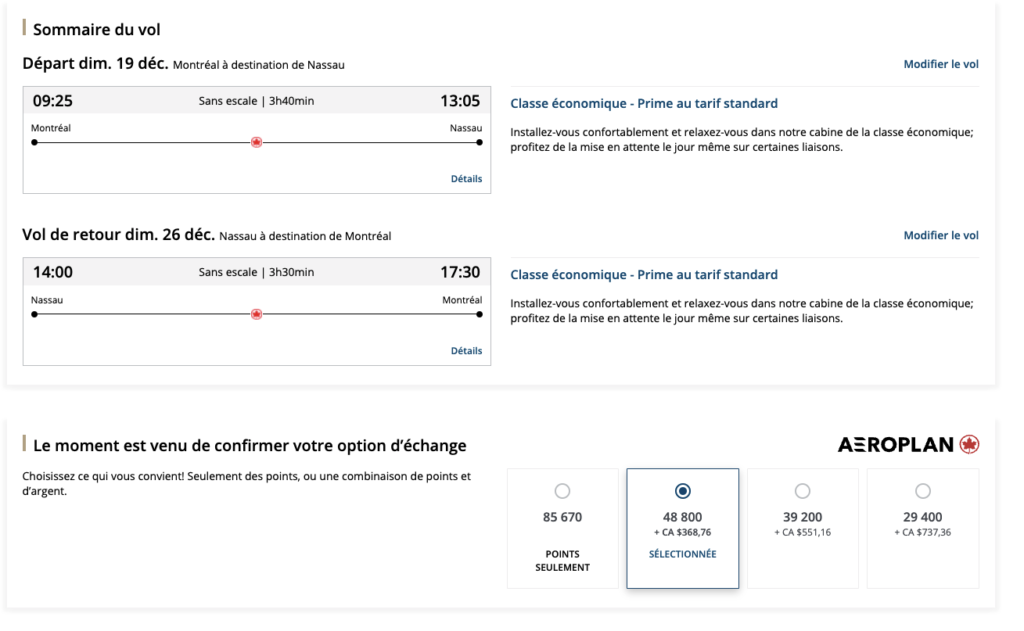Click the 09:25 departure time
This screenshot has width=1024, height=631.
(53, 101)
